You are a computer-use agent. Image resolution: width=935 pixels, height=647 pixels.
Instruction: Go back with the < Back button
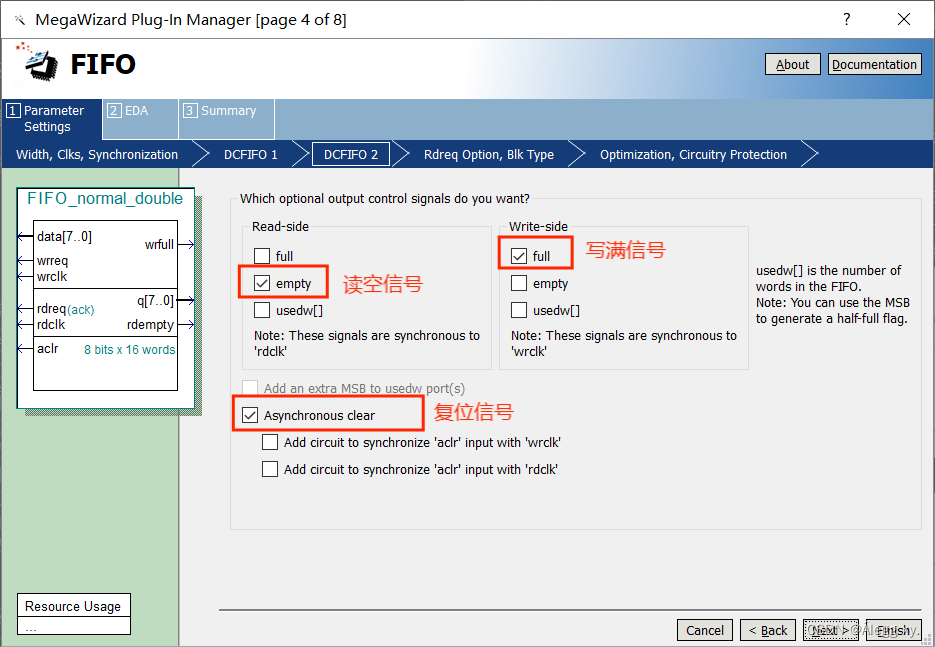pos(767,630)
